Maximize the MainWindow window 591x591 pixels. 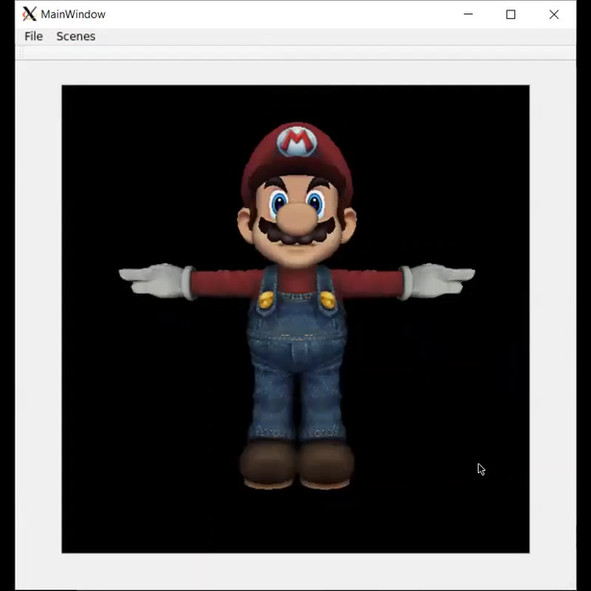[511, 14]
